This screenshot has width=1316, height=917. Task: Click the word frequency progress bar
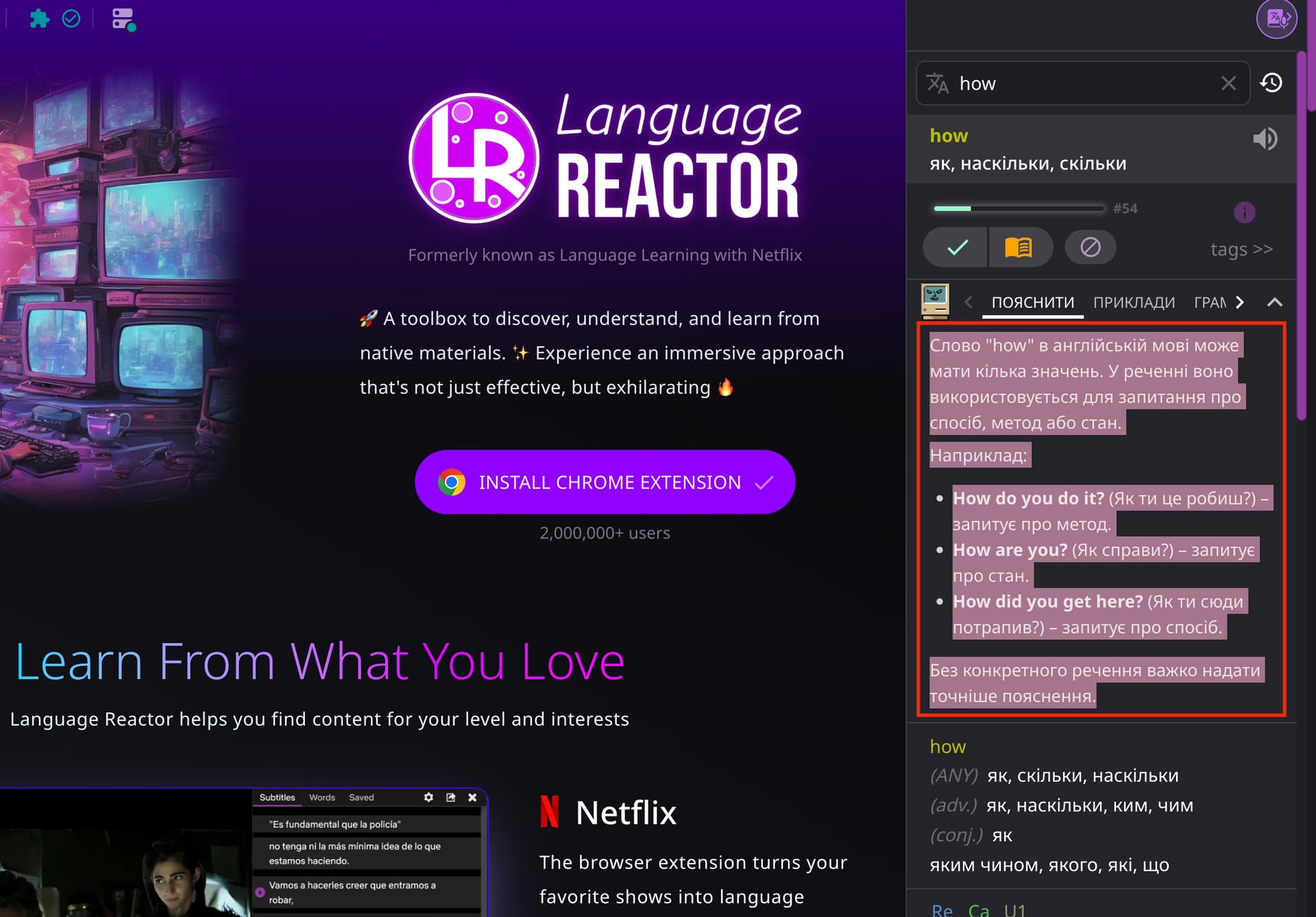pos(1019,208)
